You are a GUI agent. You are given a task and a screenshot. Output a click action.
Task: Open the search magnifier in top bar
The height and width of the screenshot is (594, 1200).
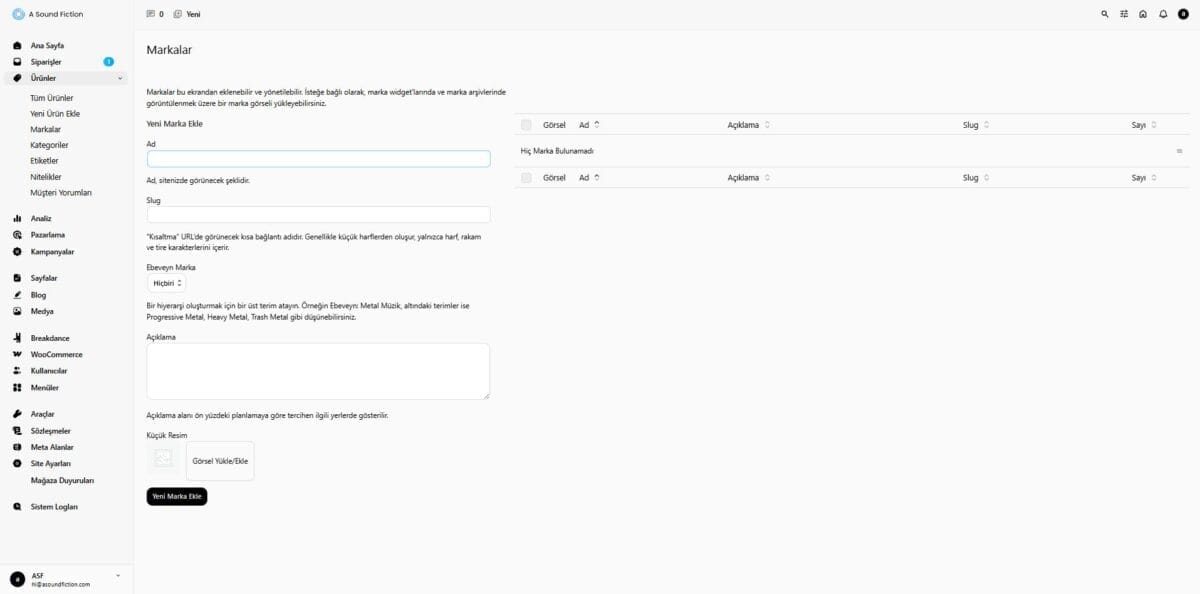tap(1105, 14)
